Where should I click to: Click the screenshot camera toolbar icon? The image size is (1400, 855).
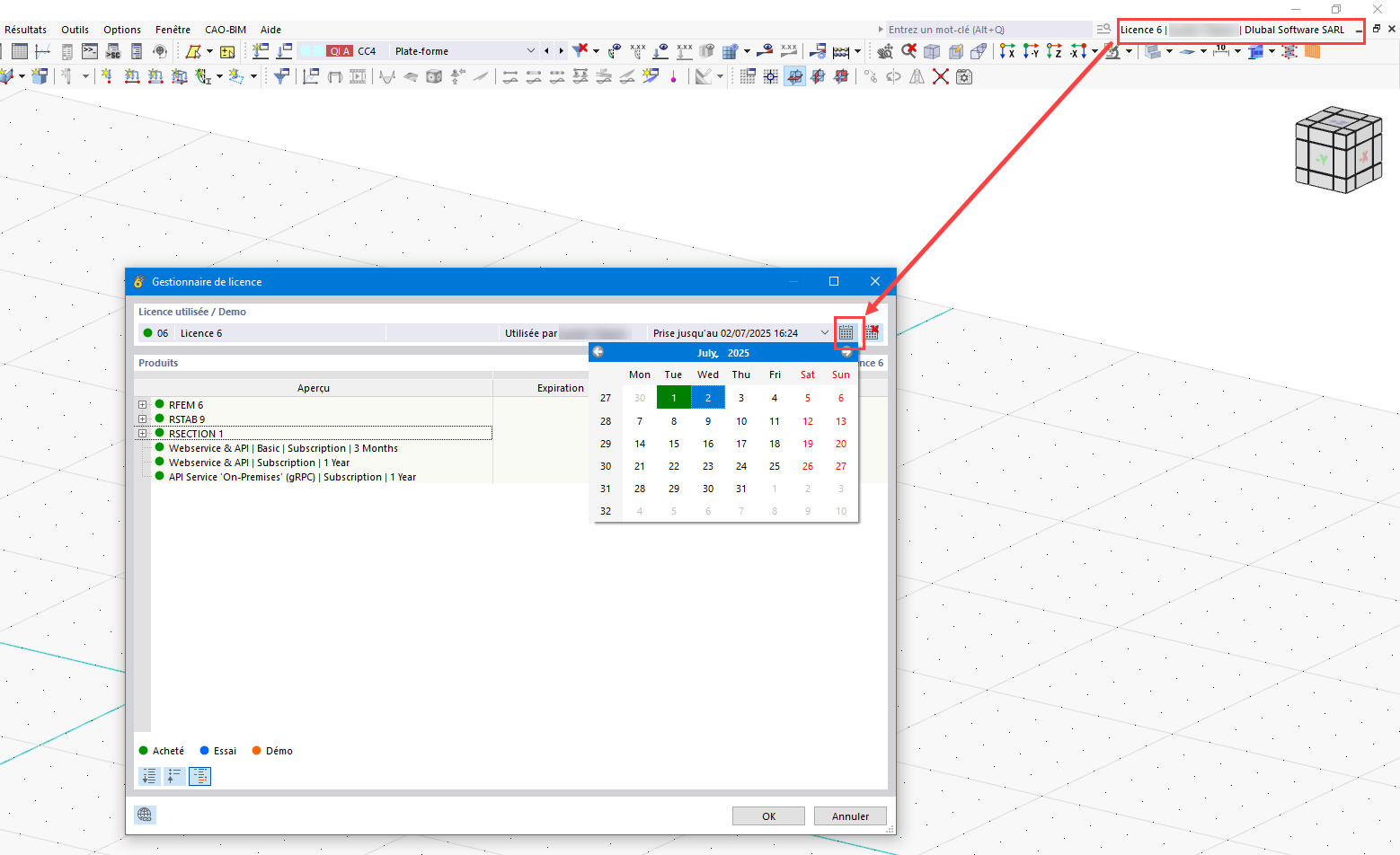[964, 76]
